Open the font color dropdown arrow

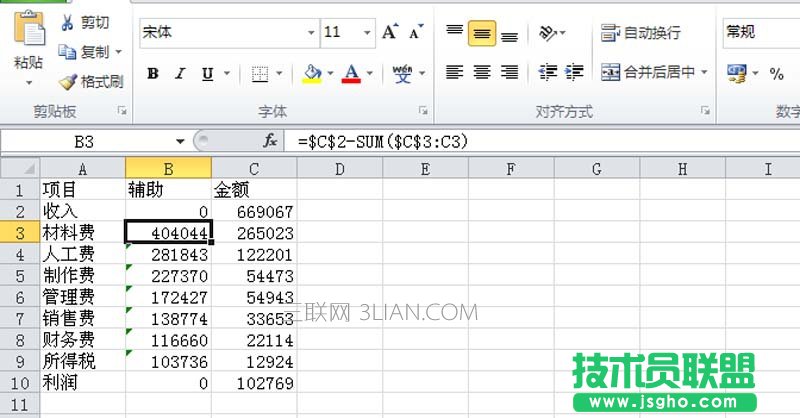369,73
